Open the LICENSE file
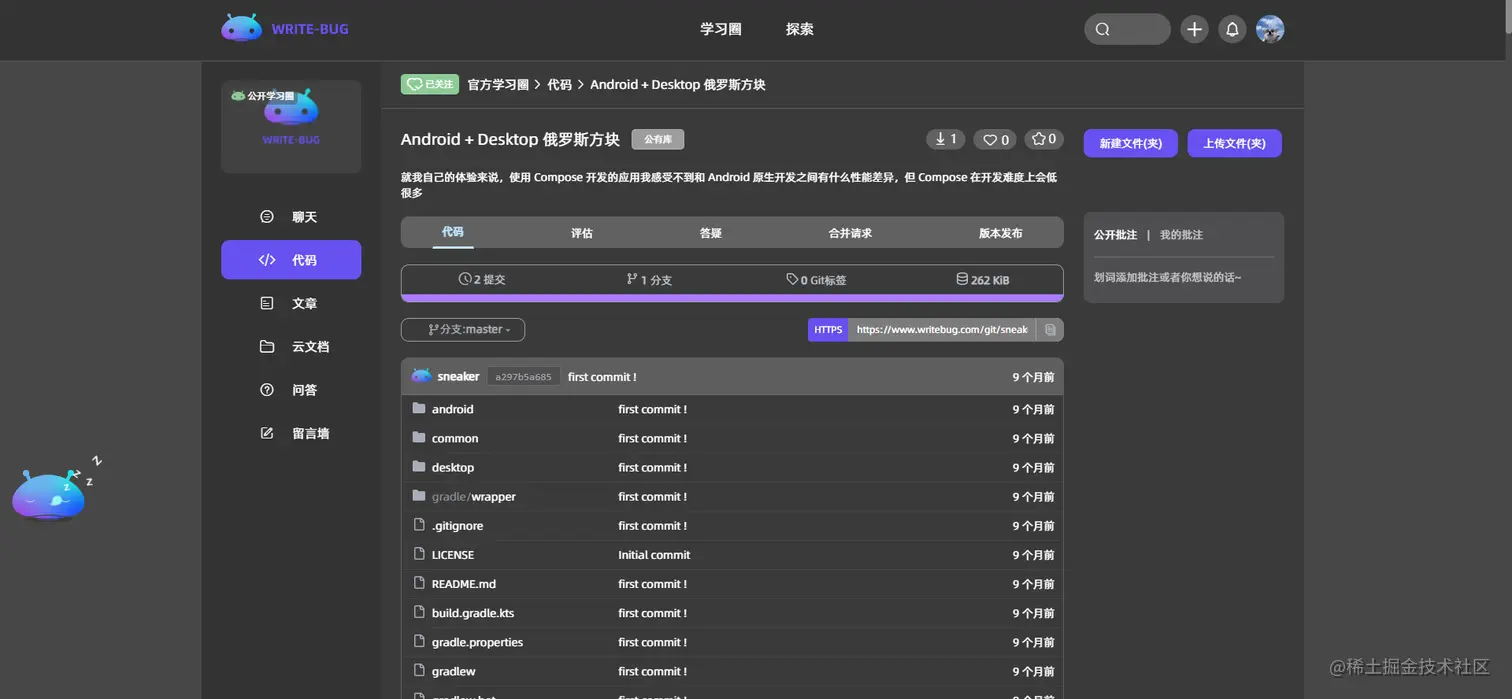The height and width of the screenshot is (699, 1512). click(453, 554)
